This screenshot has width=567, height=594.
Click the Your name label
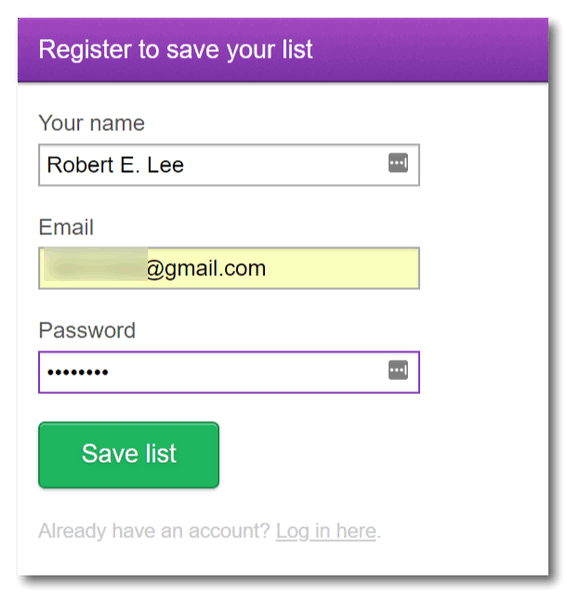point(92,123)
